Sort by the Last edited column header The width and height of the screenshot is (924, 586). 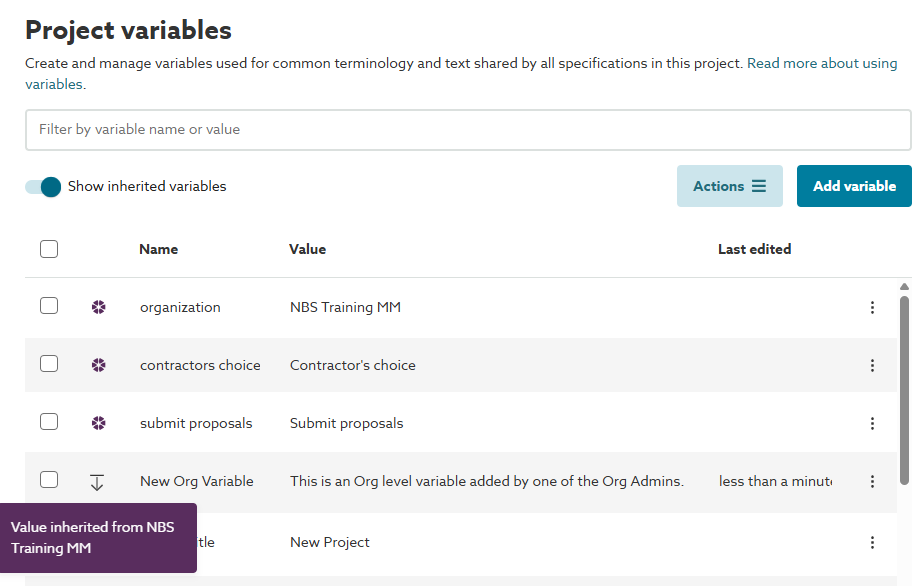754,249
